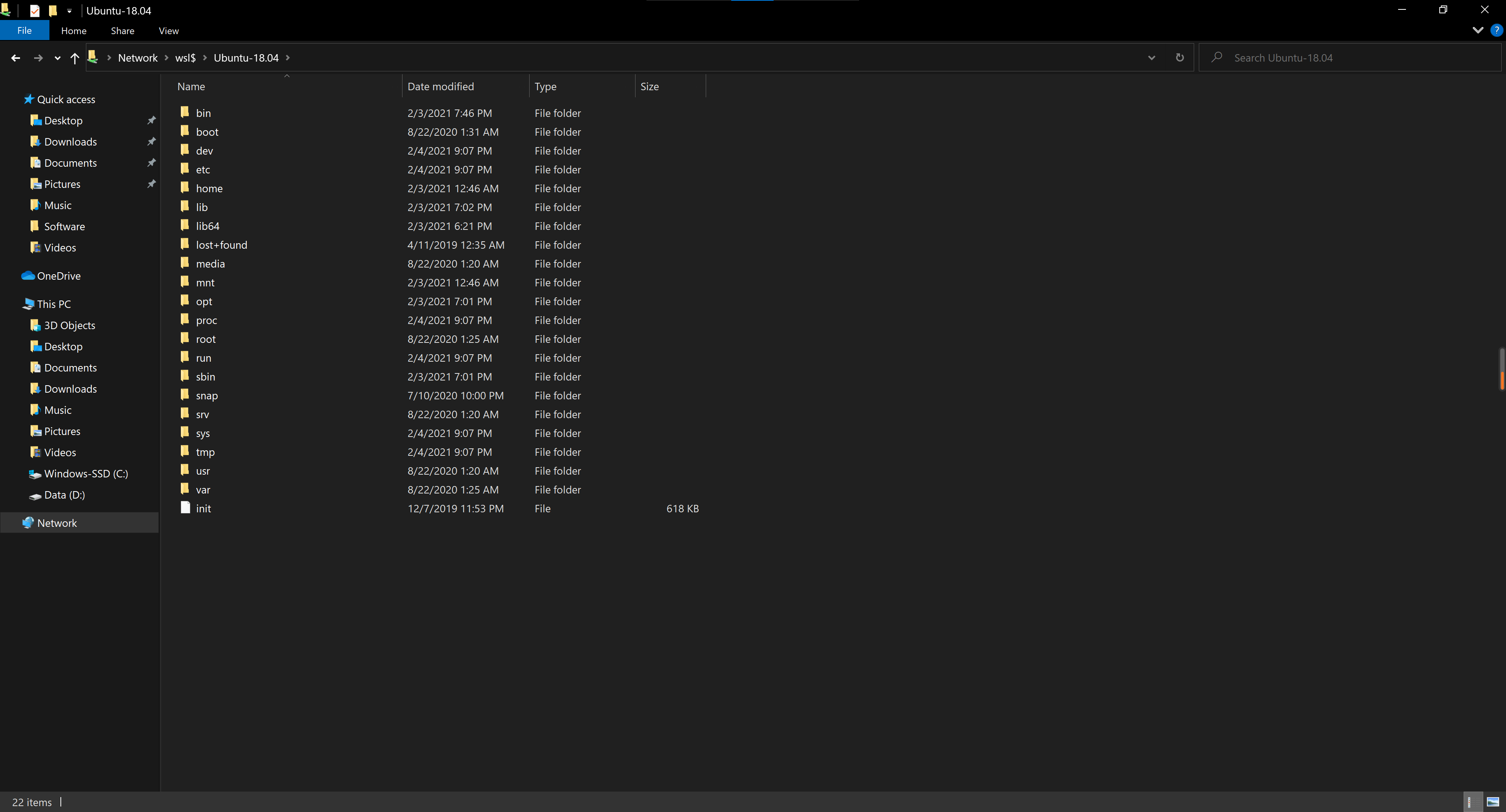Open the recent locations dropdown
The image size is (1506, 812).
57,58
